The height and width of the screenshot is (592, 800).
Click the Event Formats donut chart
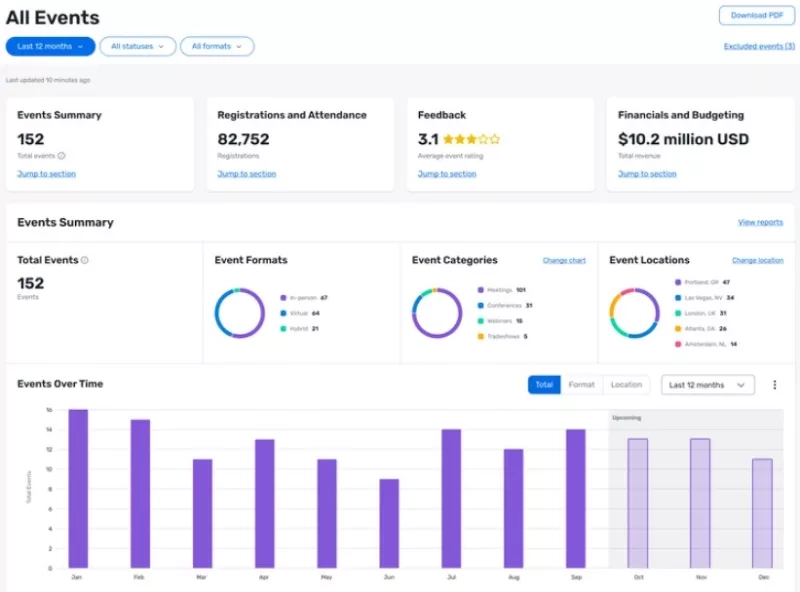(x=240, y=311)
